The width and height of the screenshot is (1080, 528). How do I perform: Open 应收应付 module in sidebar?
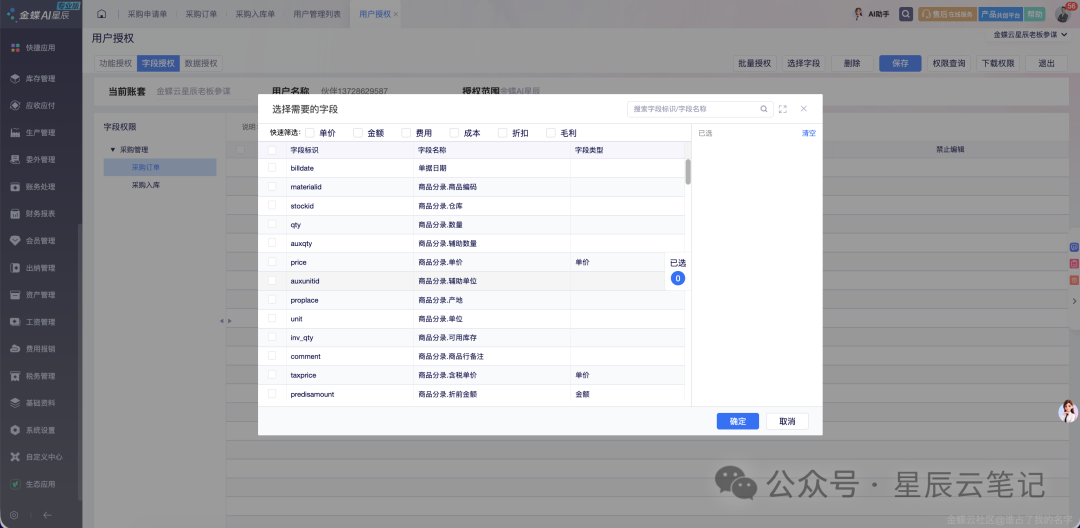tap(33, 105)
